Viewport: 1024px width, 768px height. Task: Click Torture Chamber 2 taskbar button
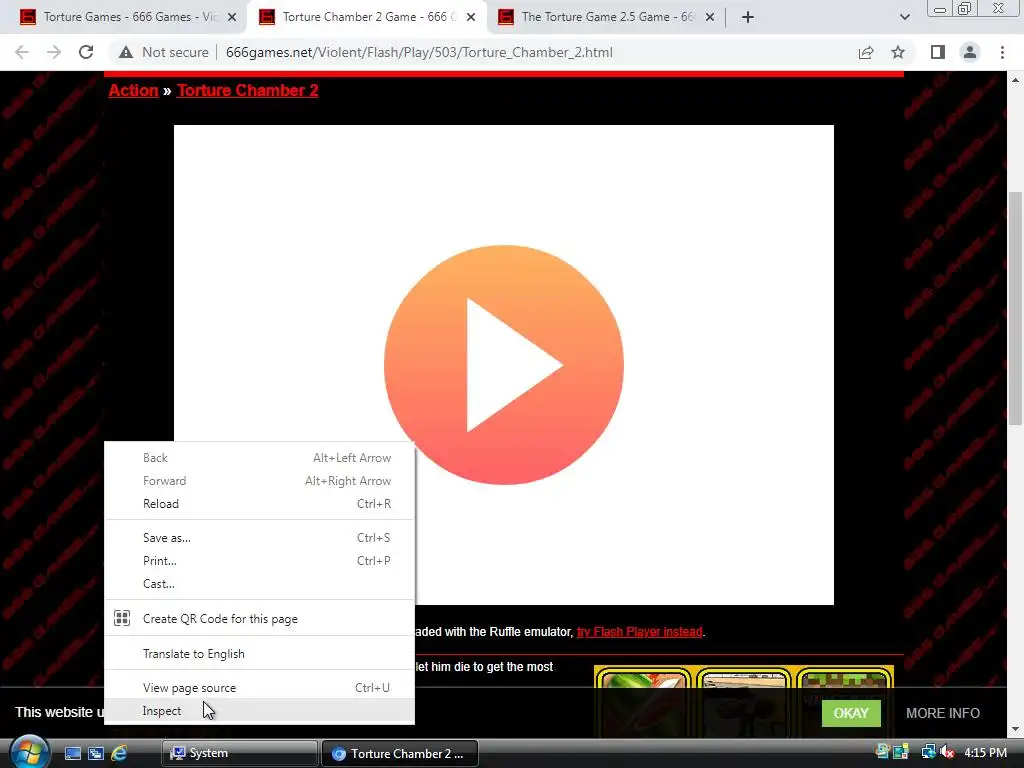click(x=400, y=754)
